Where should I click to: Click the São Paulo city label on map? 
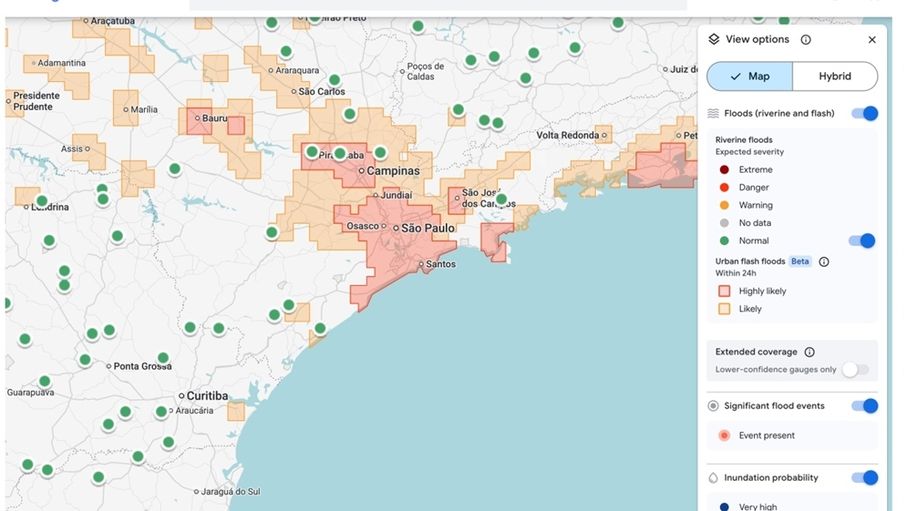(428, 228)
